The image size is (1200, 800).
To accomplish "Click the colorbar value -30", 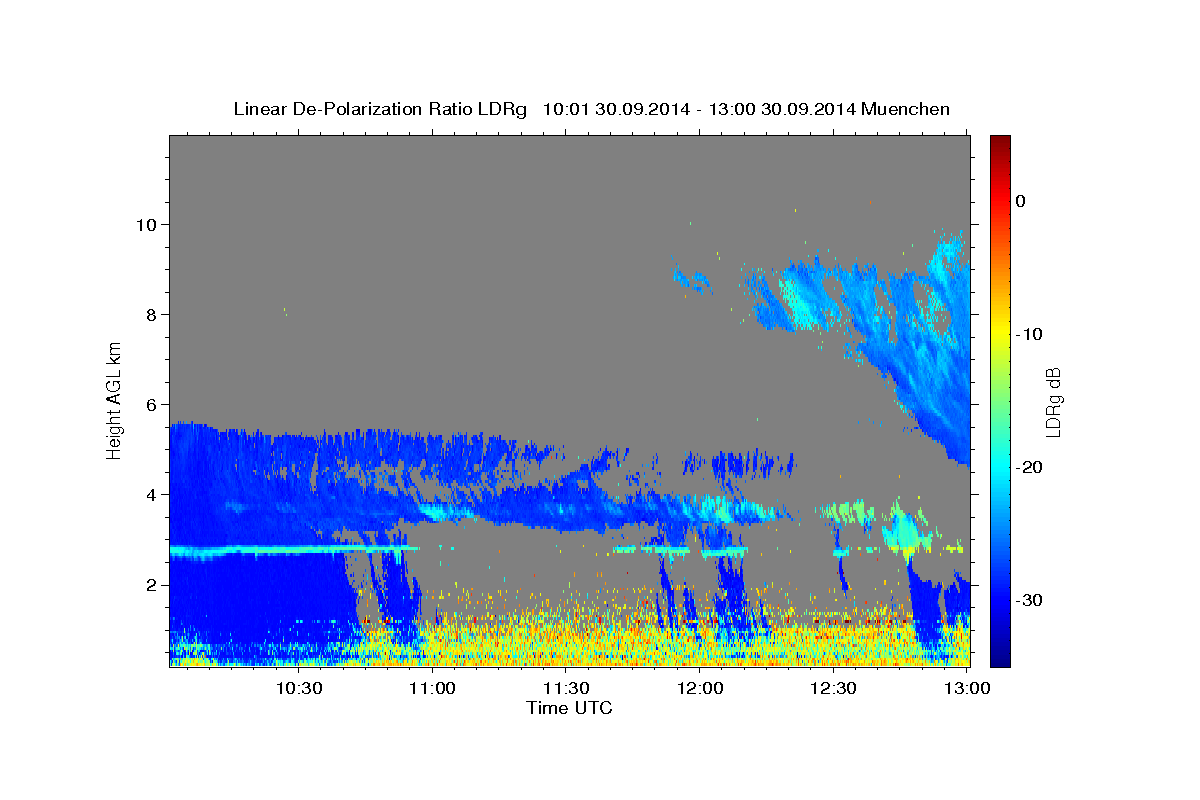I will (1029, 600).
